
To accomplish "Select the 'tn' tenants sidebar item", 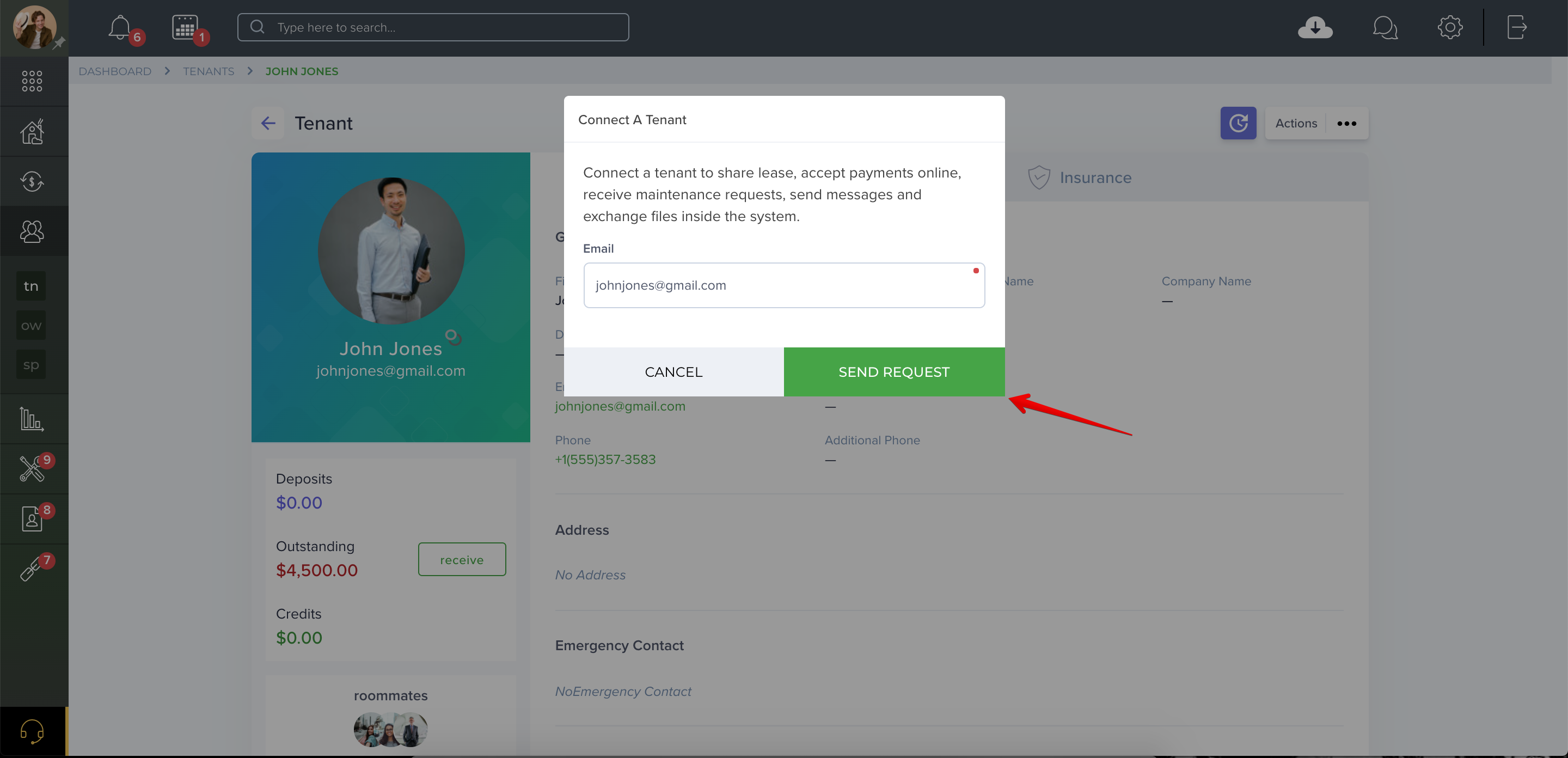I will pyautogui.click(x=31, y=286).
